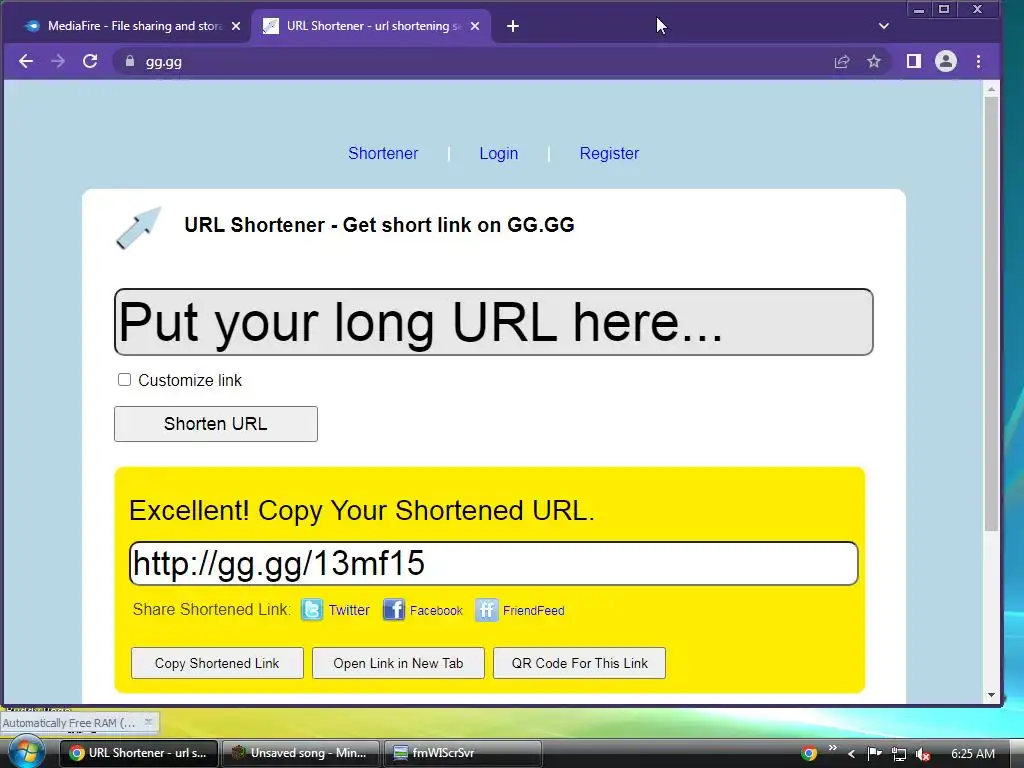Click the Facebook logo icon
This screenshot has width=1024, height=768.
394,610
